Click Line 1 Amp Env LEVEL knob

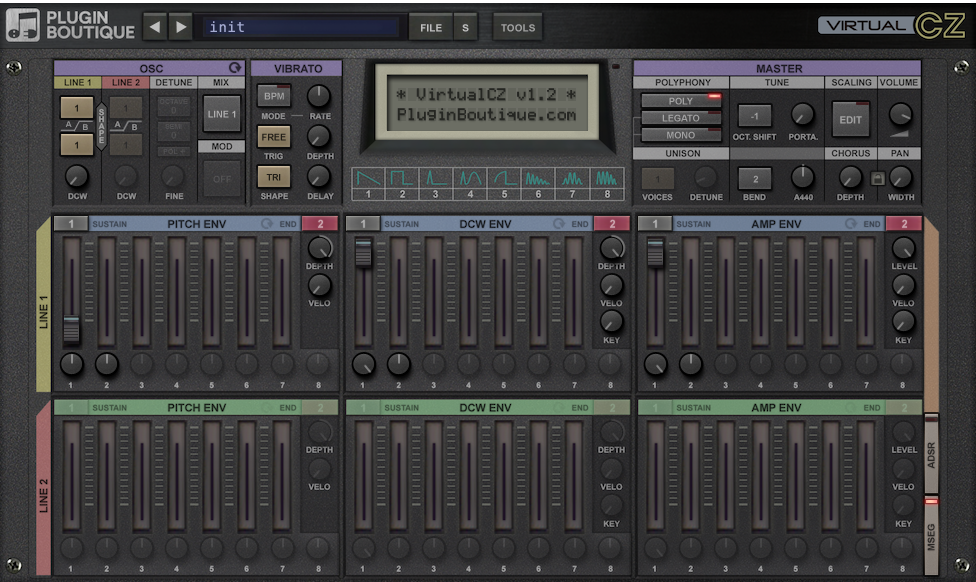pyautogui.click(x=903, y=248)
